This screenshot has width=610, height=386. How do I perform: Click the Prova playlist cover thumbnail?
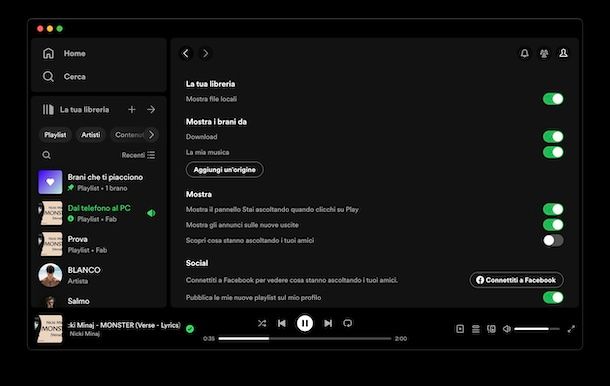50,244
